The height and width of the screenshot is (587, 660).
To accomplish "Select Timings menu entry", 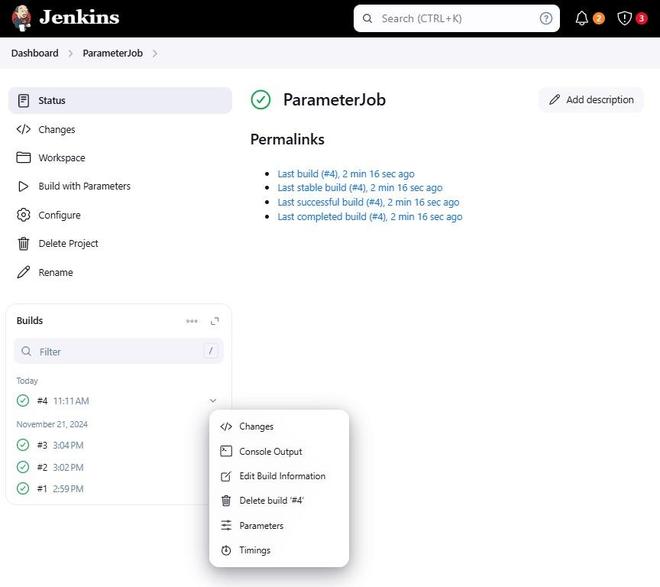I will tap(279, 550).
